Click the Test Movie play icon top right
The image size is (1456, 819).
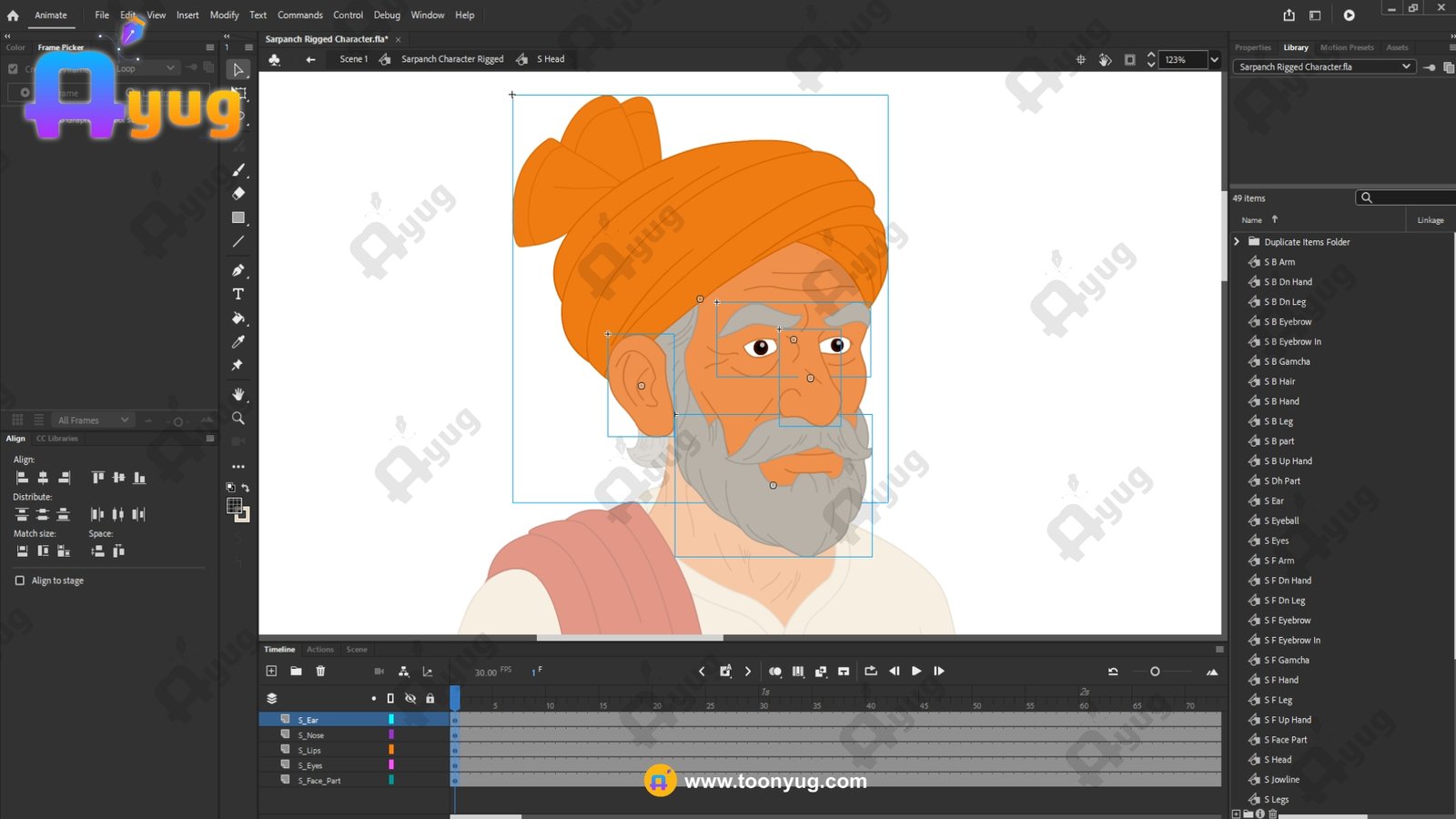tap(1350, 15)
